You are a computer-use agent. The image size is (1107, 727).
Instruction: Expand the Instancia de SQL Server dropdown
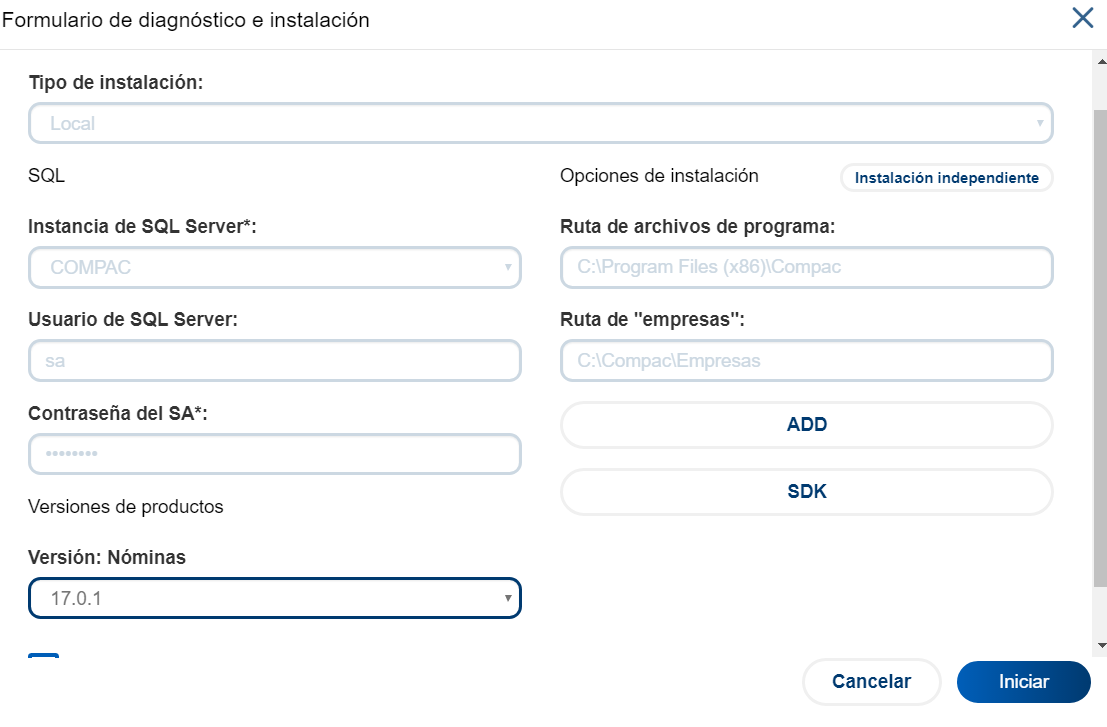pyautogui.click(x=275, y=268)
